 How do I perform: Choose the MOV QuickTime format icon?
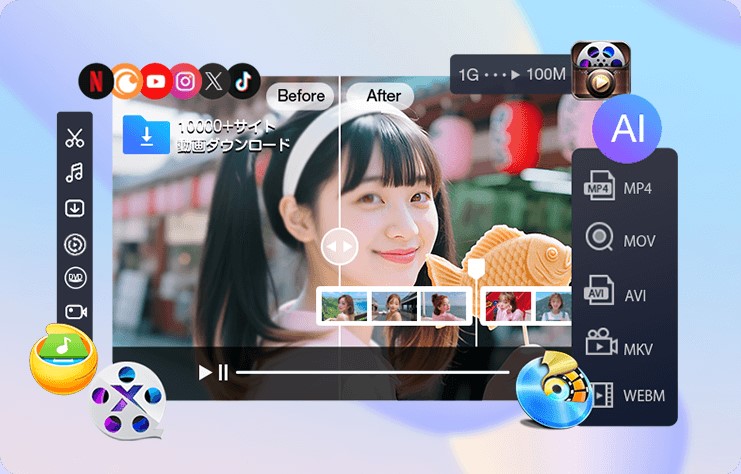[599, 237]
